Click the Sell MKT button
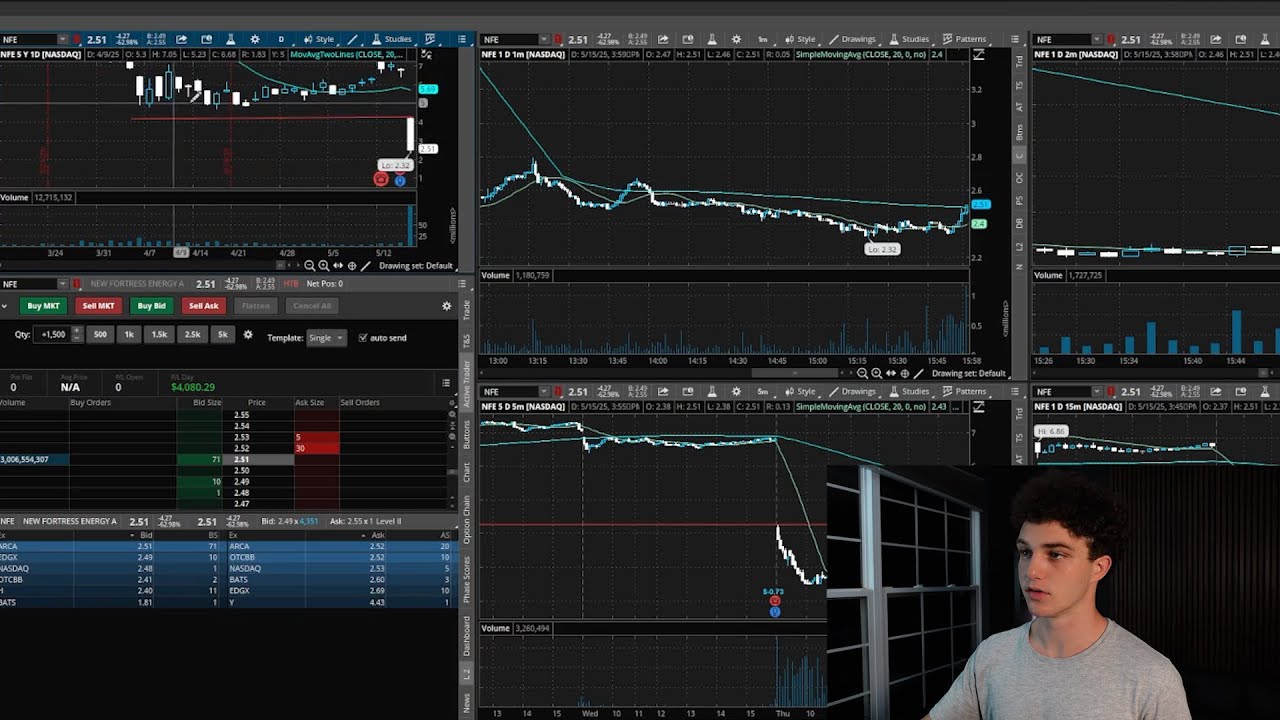The height and width of the screenshot is (720, 1280). (x=98, y=306)
